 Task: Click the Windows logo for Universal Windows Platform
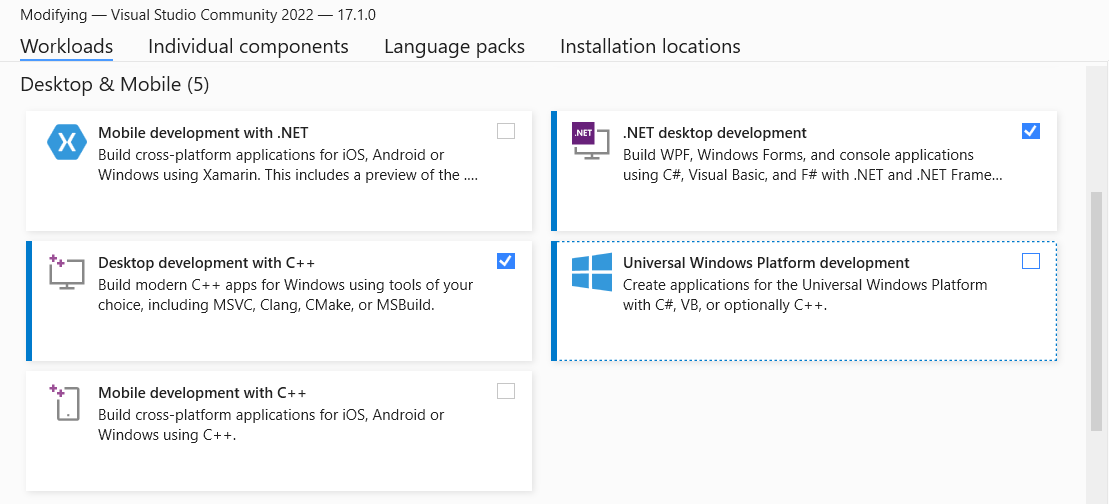[x=591, y=272]
